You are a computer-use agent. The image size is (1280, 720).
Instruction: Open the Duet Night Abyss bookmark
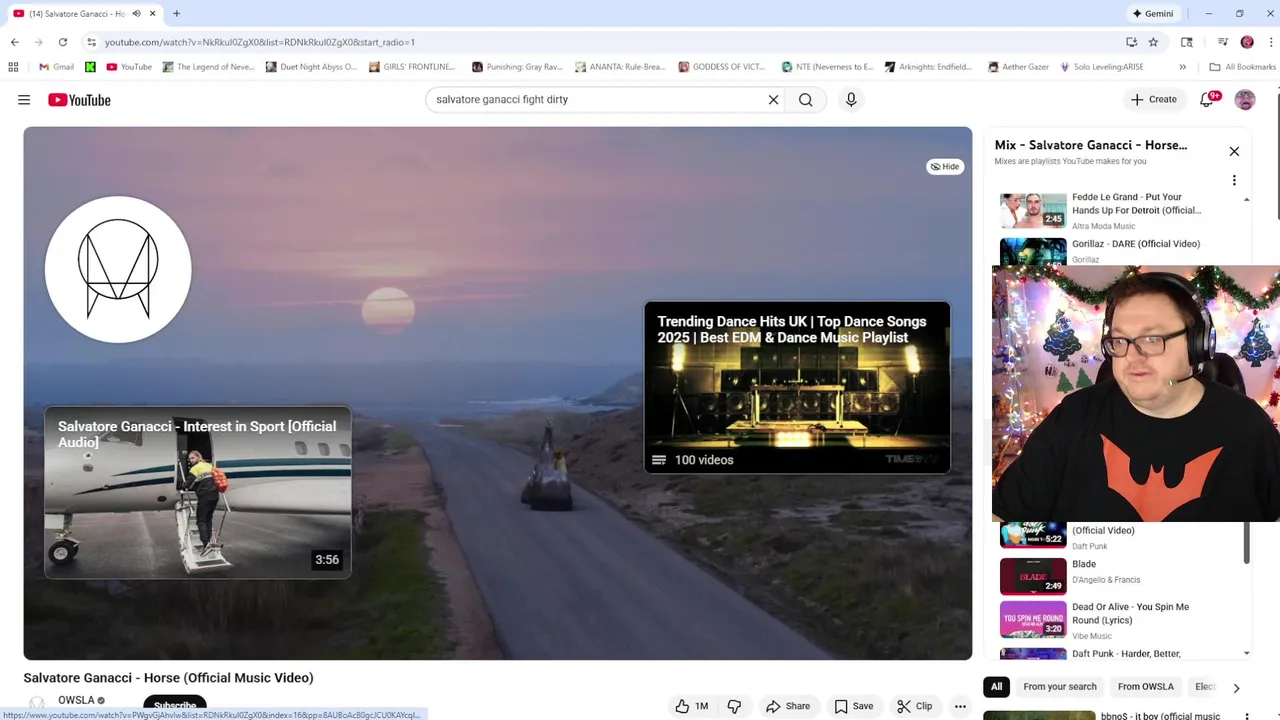[x=311, y=67]
